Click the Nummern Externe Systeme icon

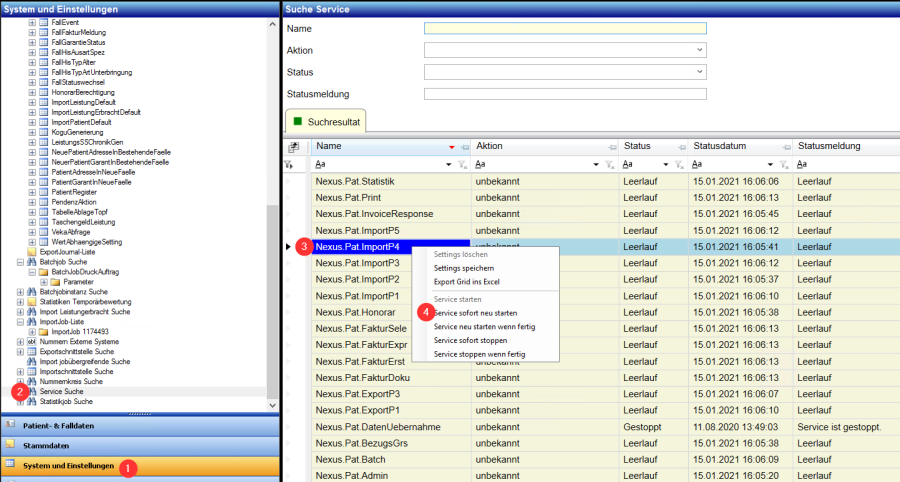32,341
